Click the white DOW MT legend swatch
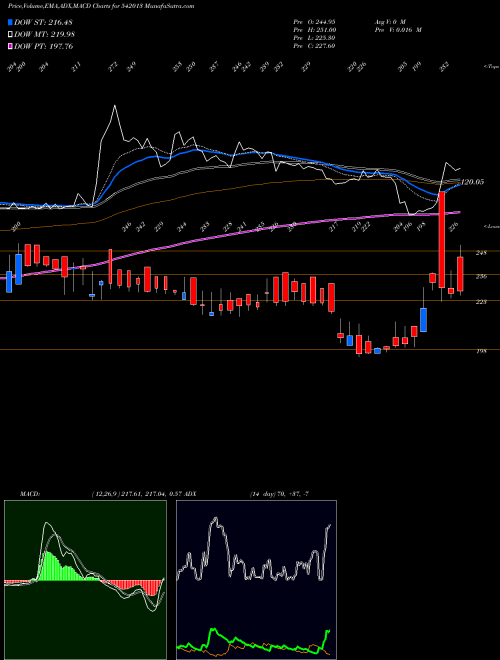 coord(10,34)
